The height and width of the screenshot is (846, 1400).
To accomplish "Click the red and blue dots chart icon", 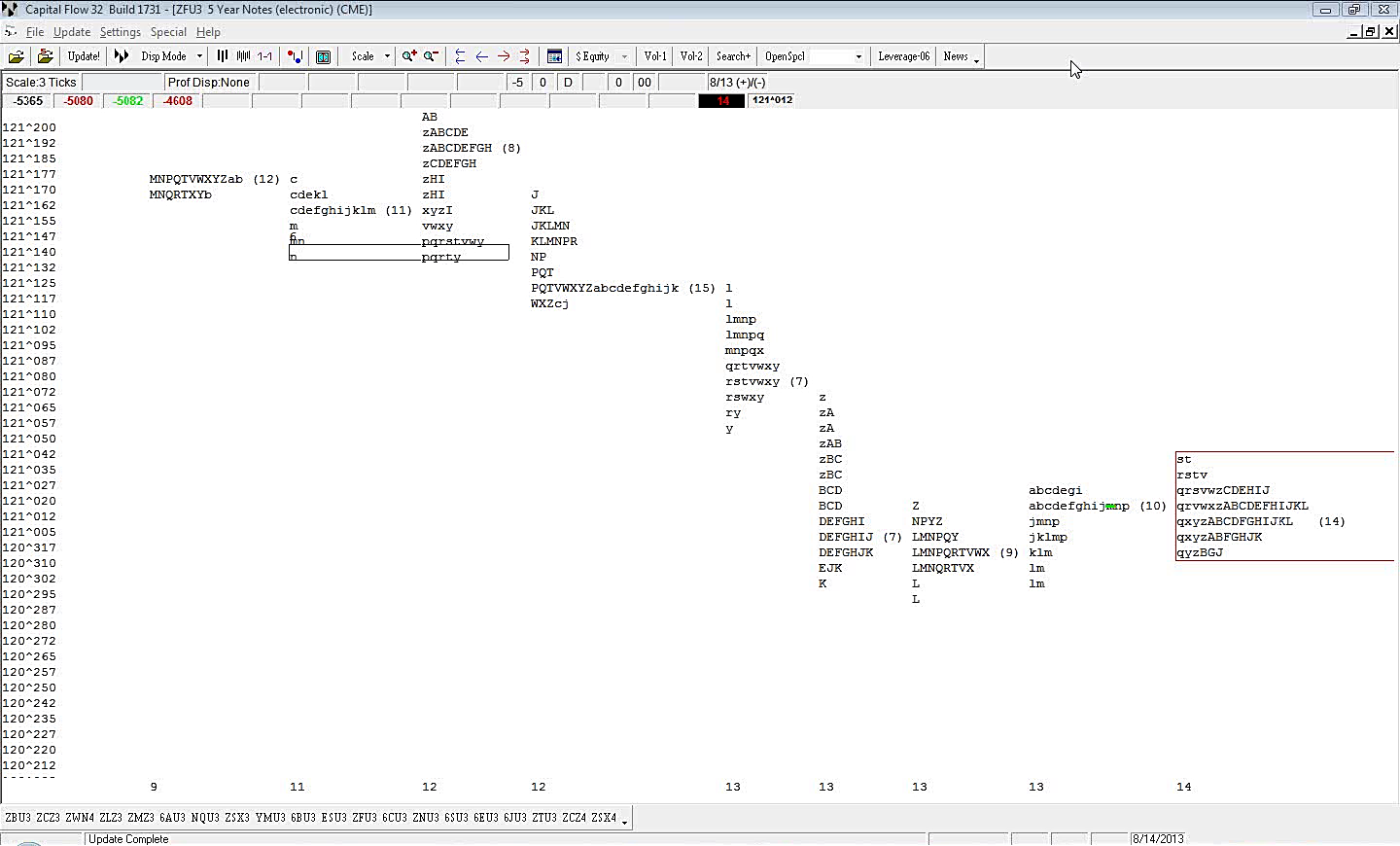I will pos(295,56).
